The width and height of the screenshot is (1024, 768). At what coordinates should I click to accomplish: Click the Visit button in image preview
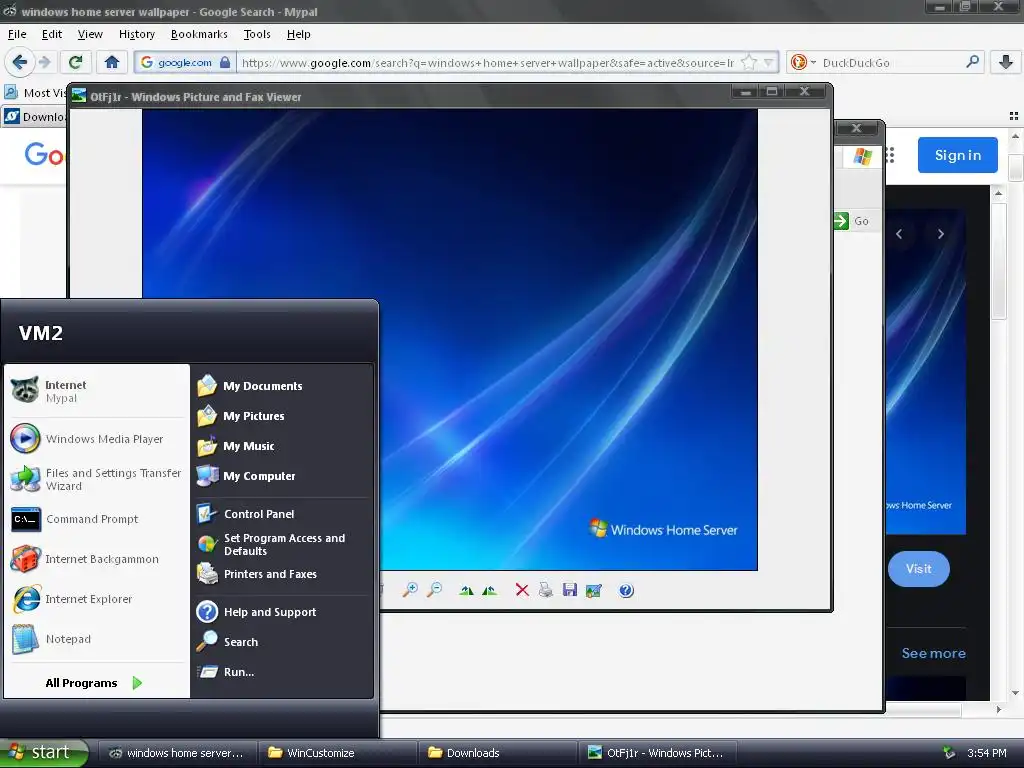coord(918,569)
